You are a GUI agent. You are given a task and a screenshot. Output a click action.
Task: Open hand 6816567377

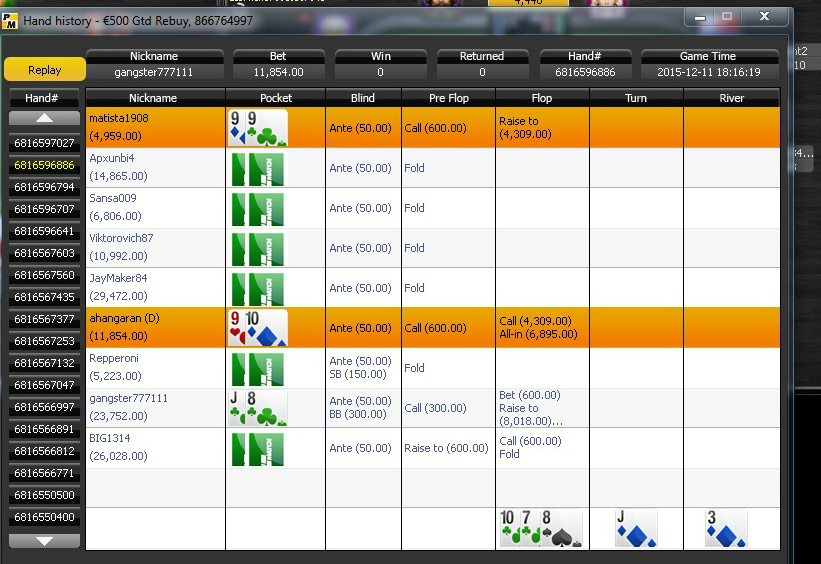[x=45, y=319]
